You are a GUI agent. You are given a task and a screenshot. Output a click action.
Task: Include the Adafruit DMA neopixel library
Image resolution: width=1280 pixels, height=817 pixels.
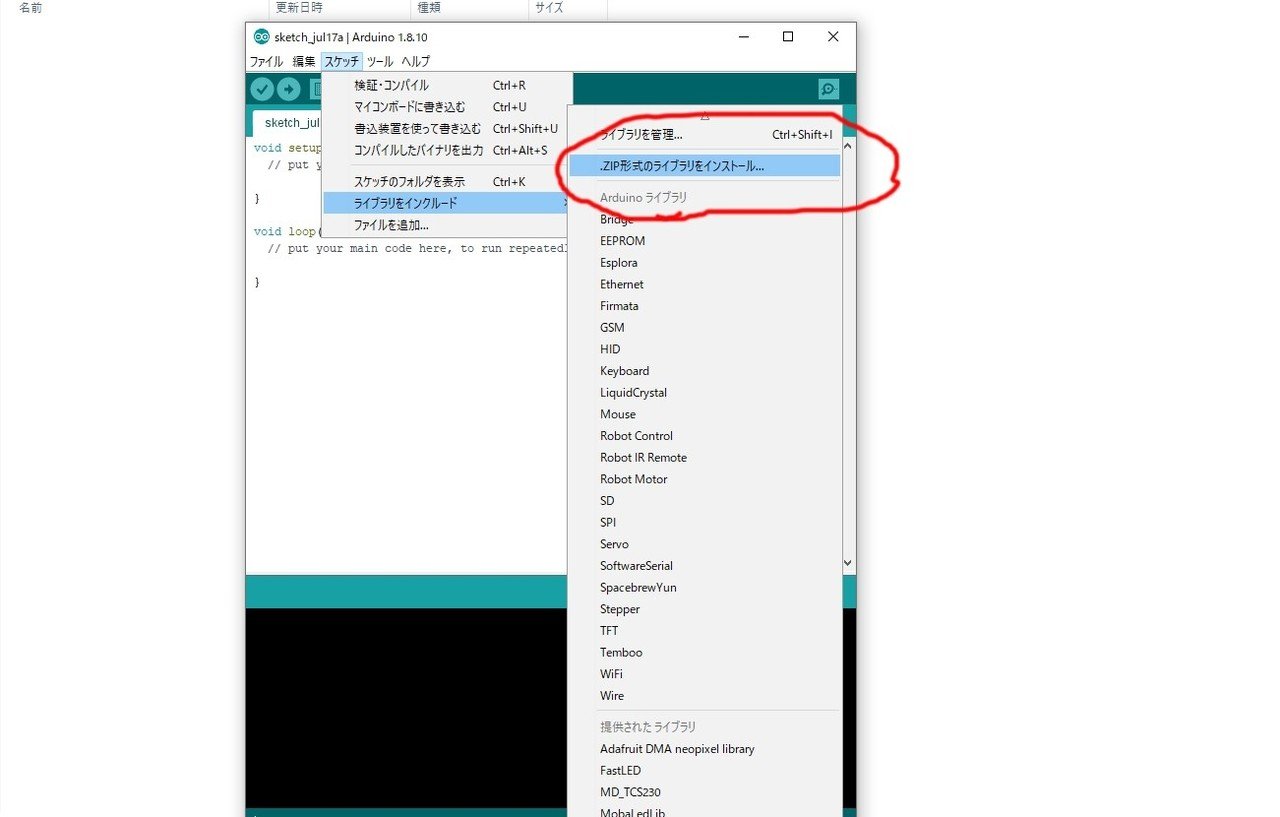tap(705, 749)
